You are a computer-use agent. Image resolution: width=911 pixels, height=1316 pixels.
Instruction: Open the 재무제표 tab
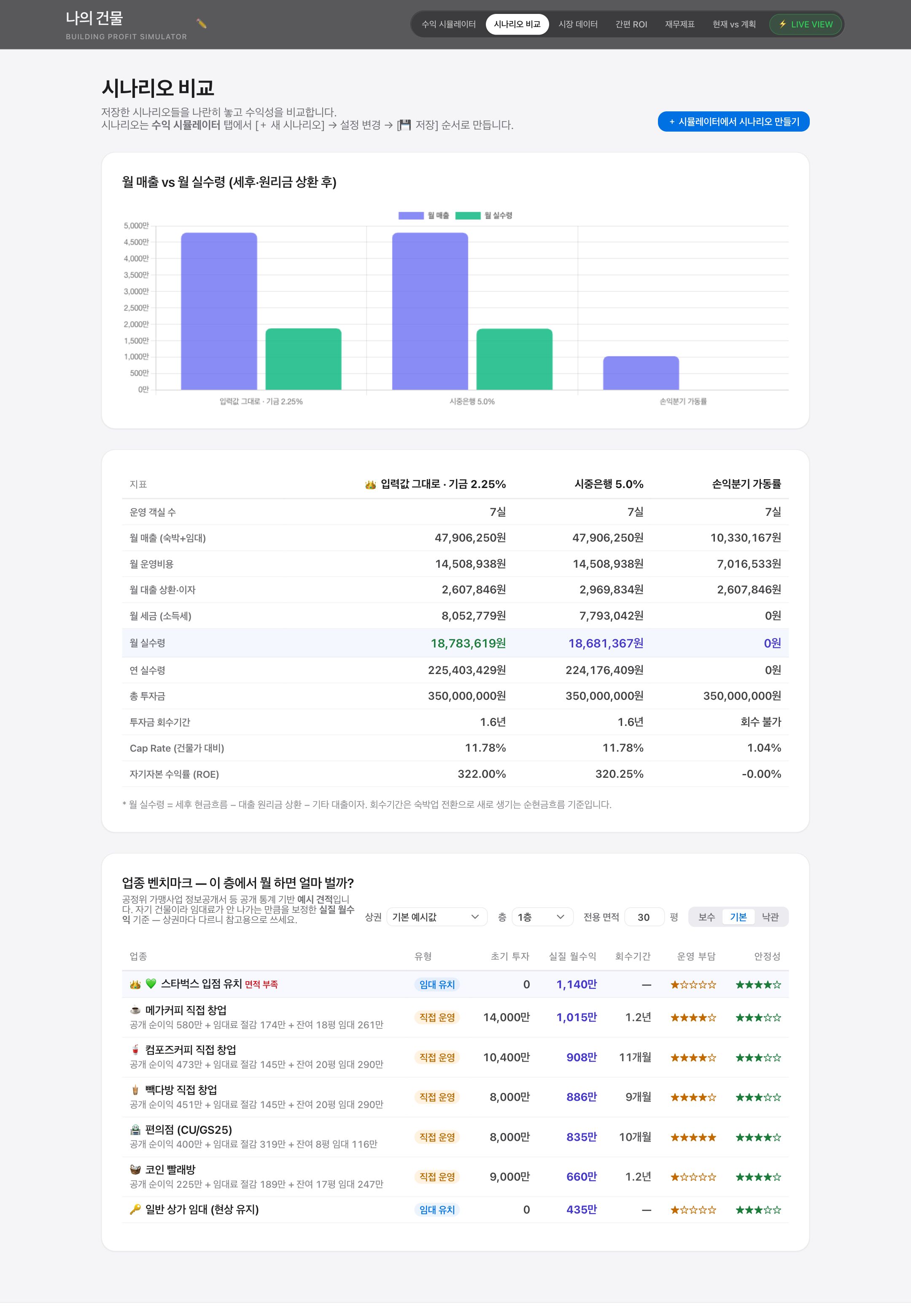[x=680, y=24]
